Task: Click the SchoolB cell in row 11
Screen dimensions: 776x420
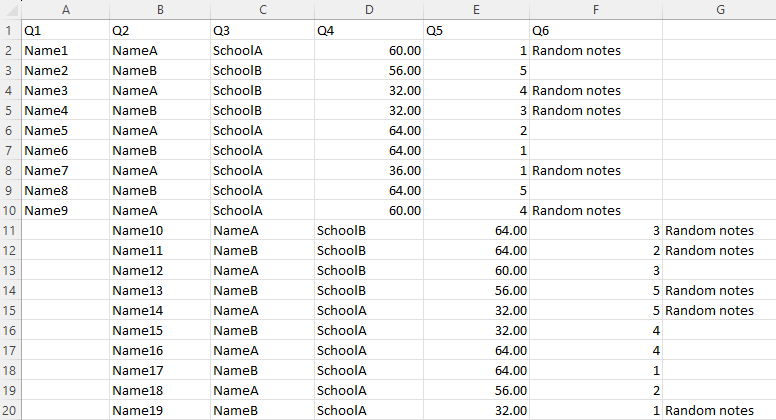Action: click(369, 230)
